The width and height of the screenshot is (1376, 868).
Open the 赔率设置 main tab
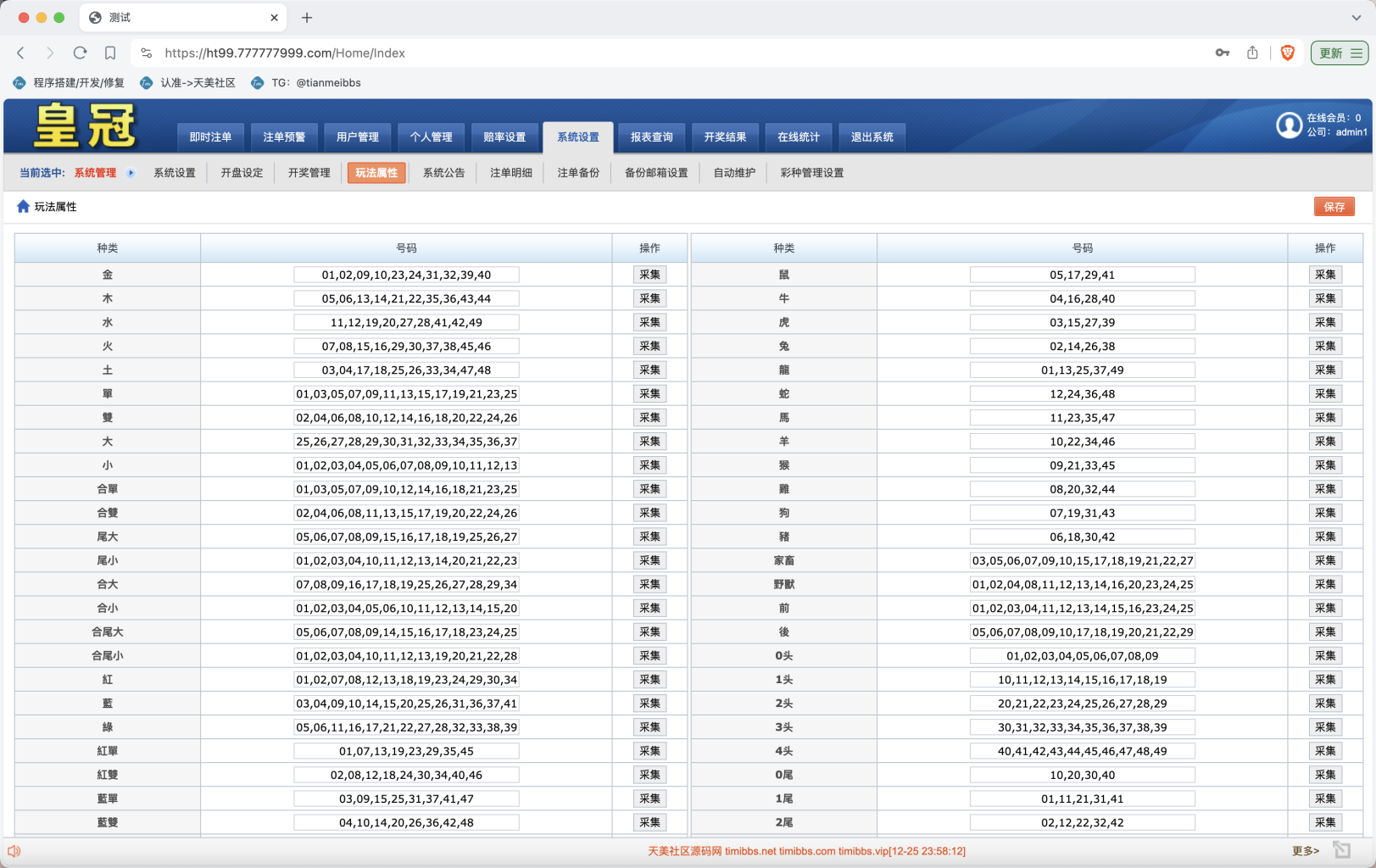point(504,137)
